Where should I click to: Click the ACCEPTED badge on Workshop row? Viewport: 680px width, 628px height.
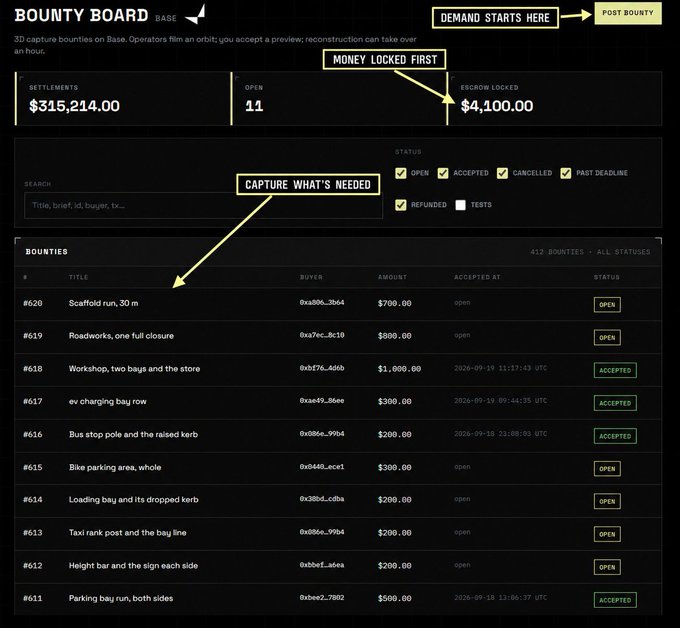coord(615,370)
